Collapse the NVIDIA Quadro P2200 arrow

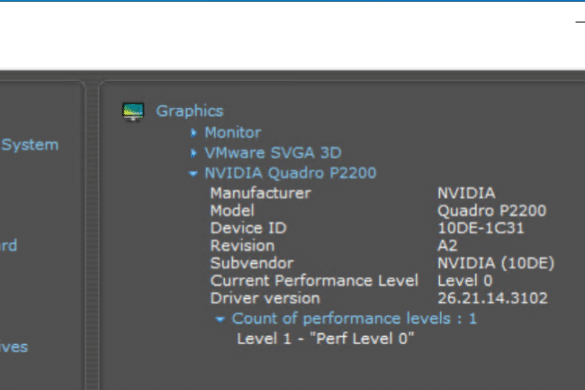click(193, 173)
